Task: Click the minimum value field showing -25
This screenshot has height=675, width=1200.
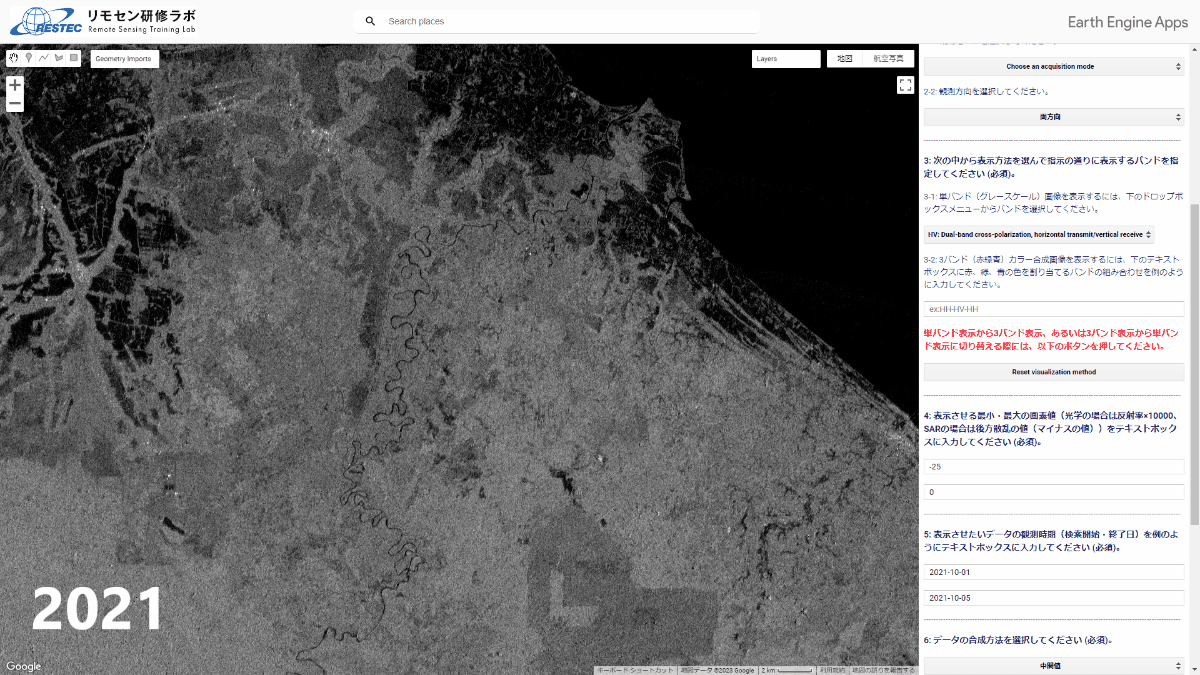Action: 1054,467
